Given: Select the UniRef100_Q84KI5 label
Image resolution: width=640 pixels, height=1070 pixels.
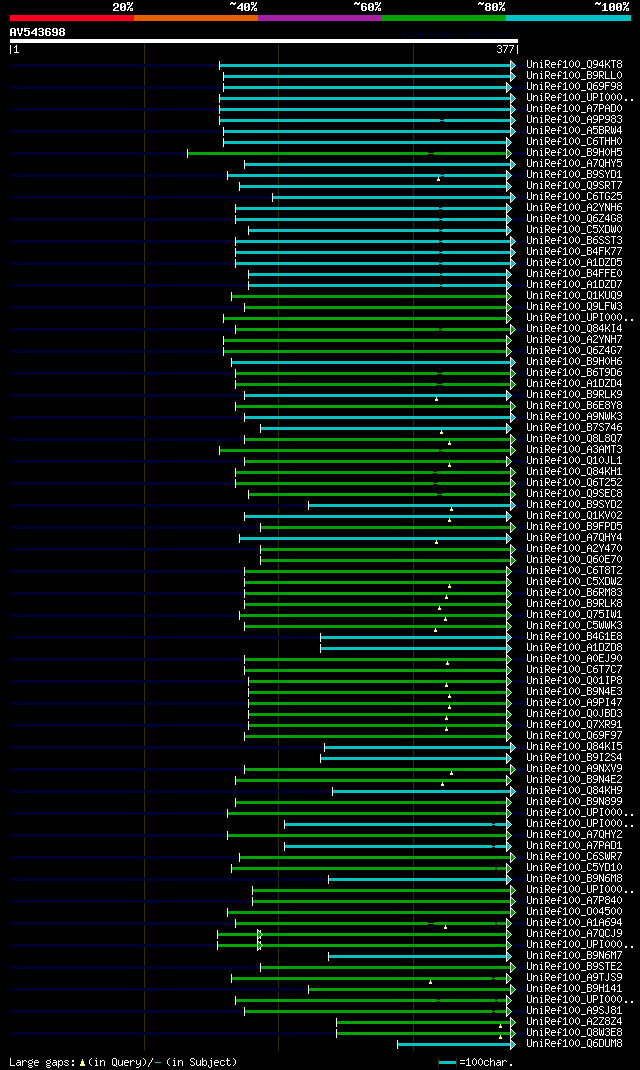Looking at the screenshot, I should (x=574, y=747).
